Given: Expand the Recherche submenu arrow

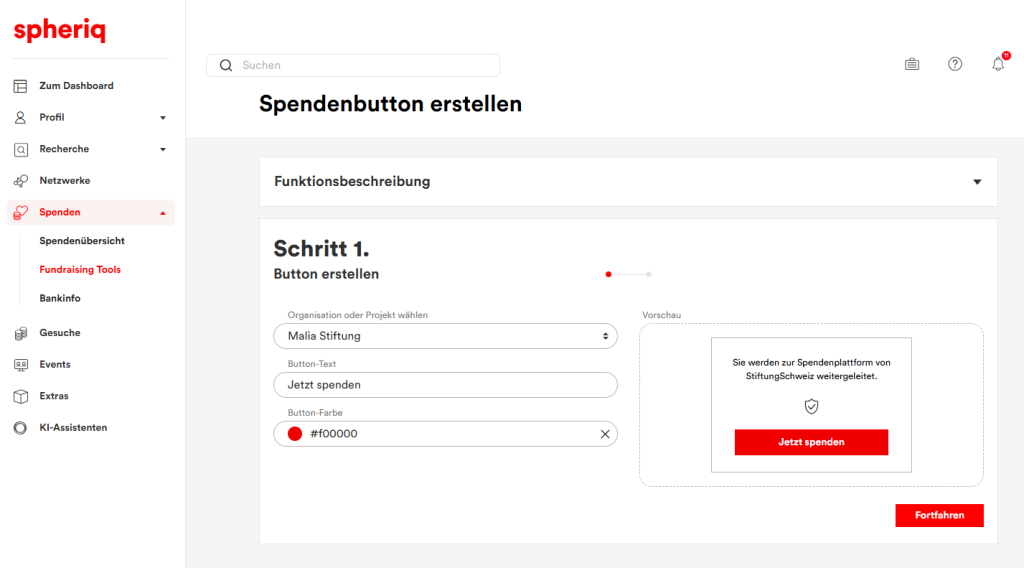Looking at the screenshot, I should 163,150.
